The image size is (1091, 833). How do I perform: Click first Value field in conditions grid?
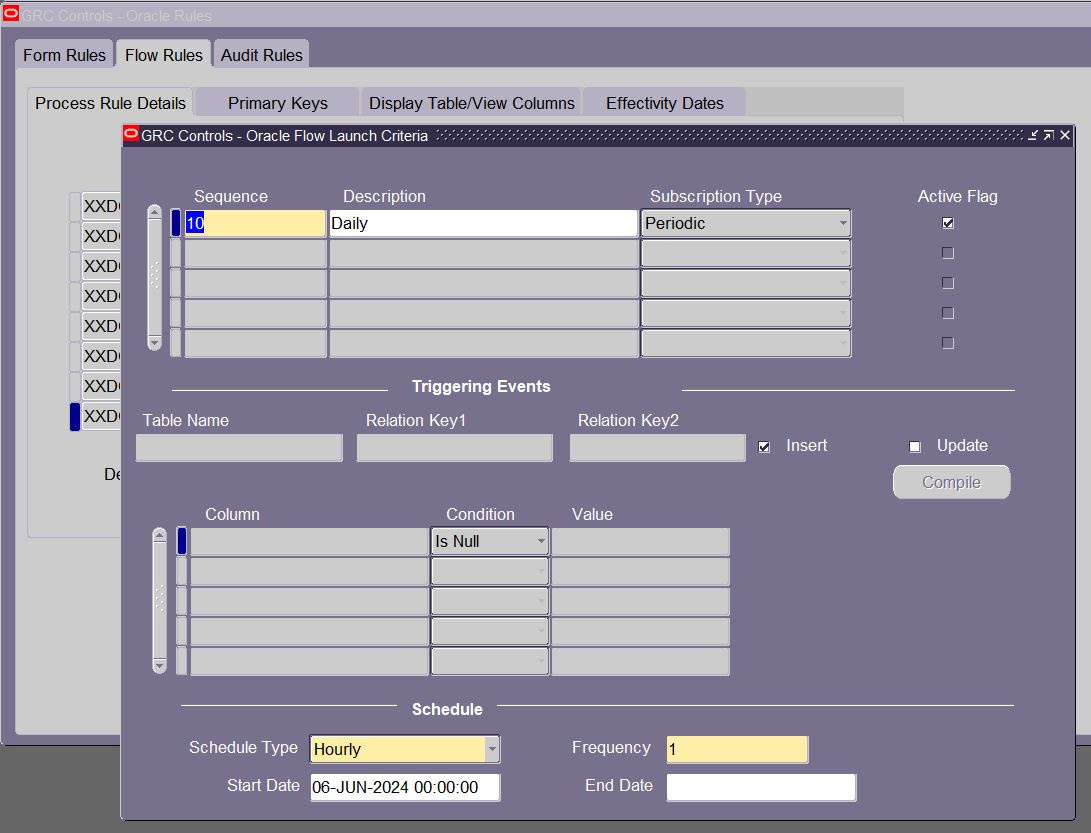coord(640,541)
